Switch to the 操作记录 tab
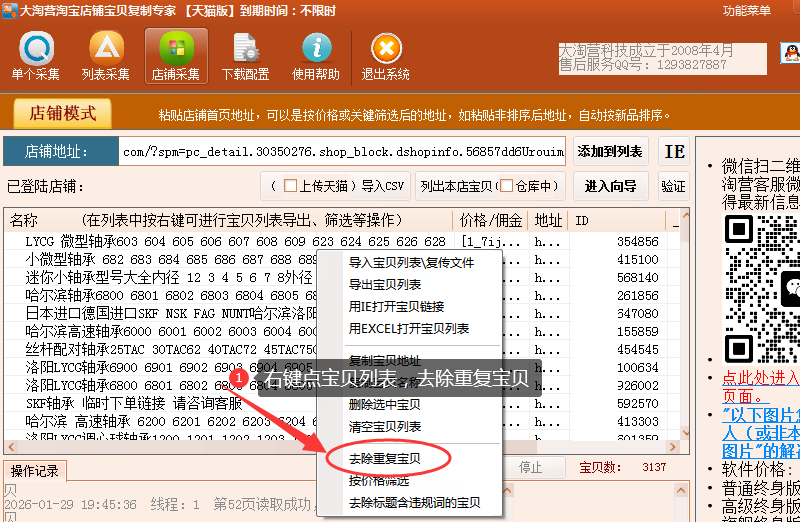The height and width of the screenshot is (522, 800). pyautogui.click(x=35, y=469)
